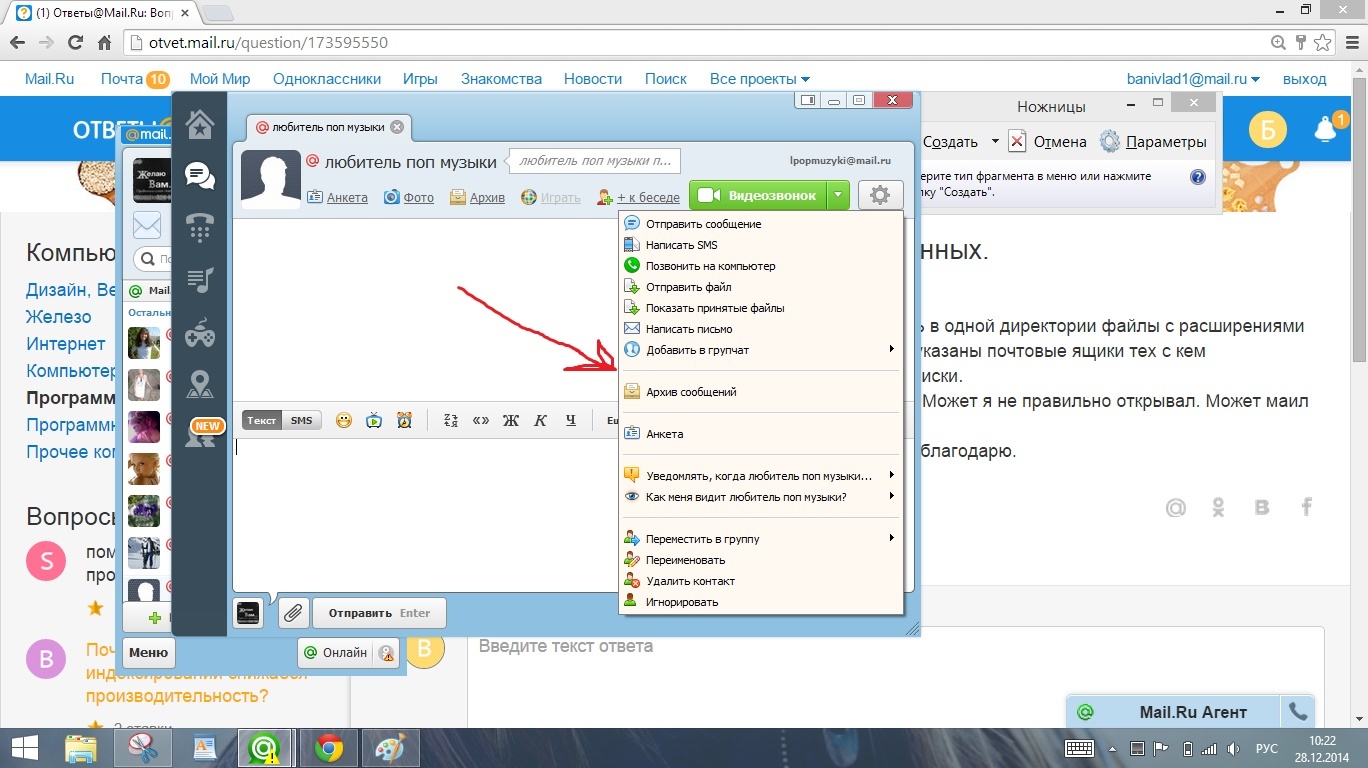Open the banivlad1@mail.ru account dropdown
The width and height of the screenshot is (1368, 768).
click(x=1194, y=79)
